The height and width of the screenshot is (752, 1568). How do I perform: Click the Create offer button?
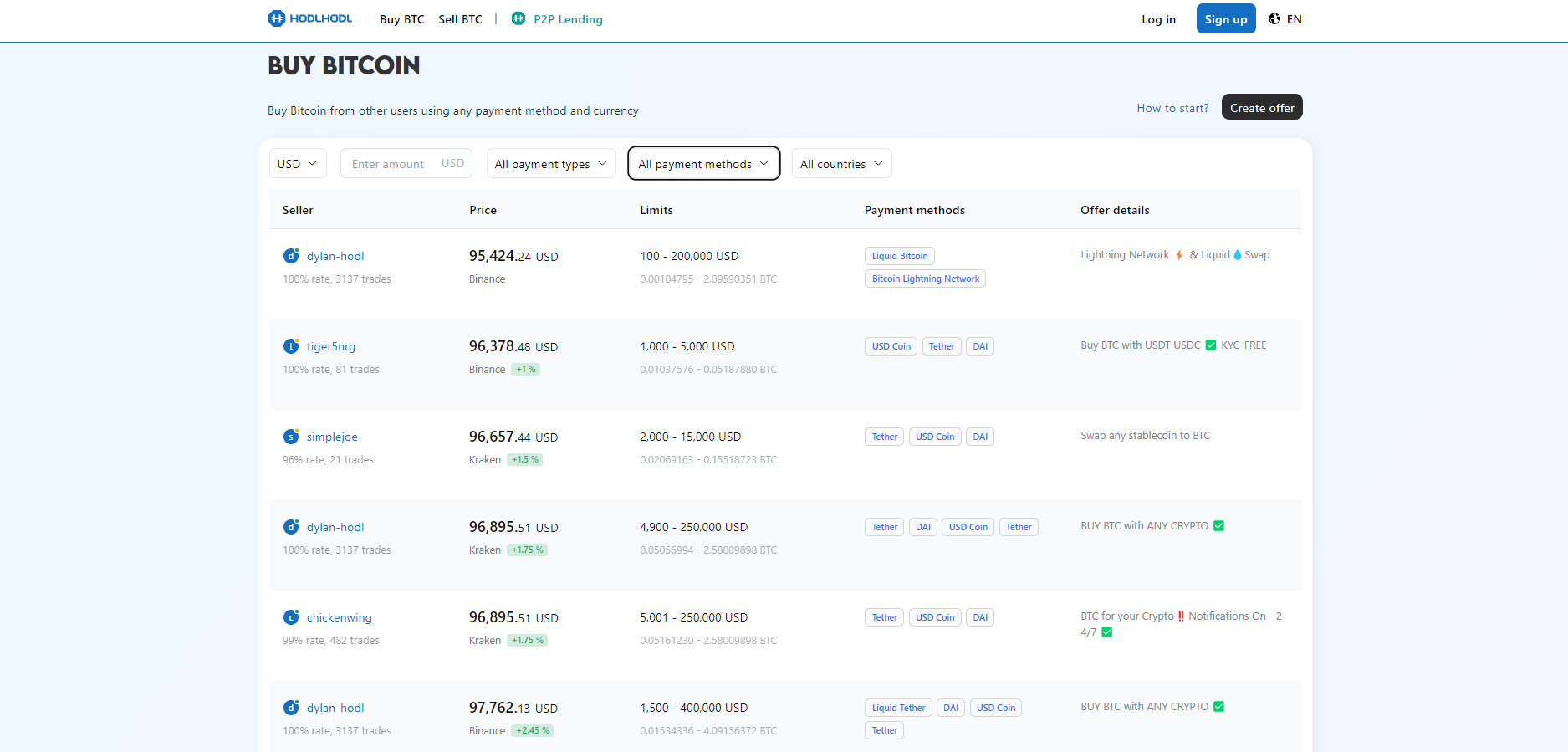pyautogui.click(x=1262, y=107)
